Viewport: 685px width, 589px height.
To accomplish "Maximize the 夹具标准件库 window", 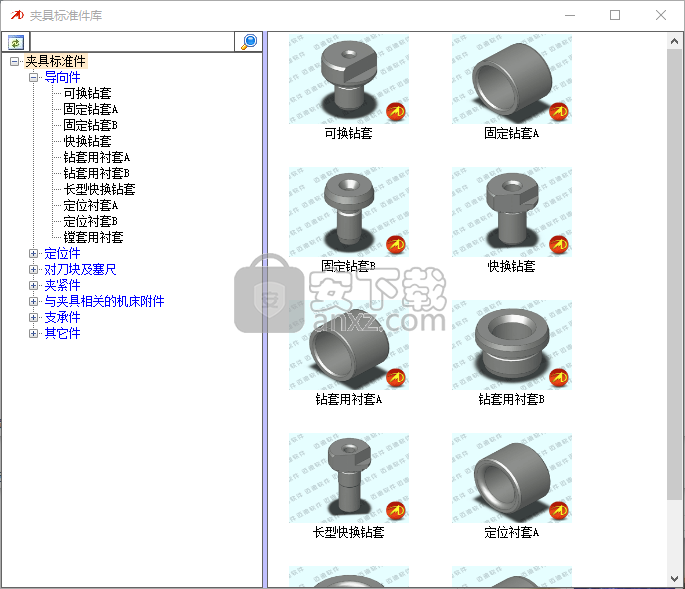I will coord(615,15).
